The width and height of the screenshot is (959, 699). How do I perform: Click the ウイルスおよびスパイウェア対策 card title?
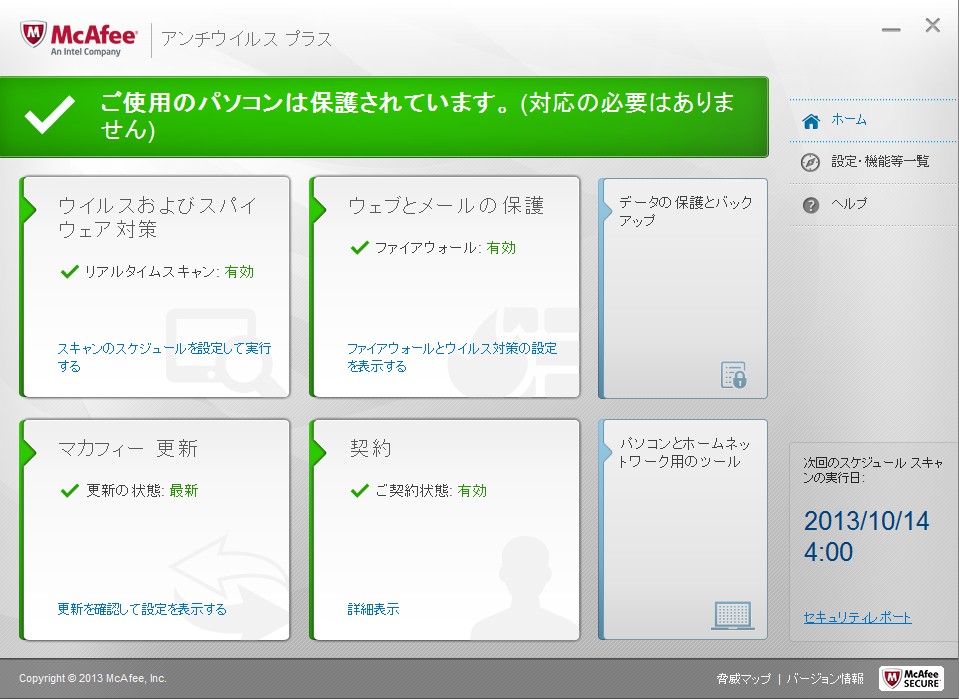point(157,217)
